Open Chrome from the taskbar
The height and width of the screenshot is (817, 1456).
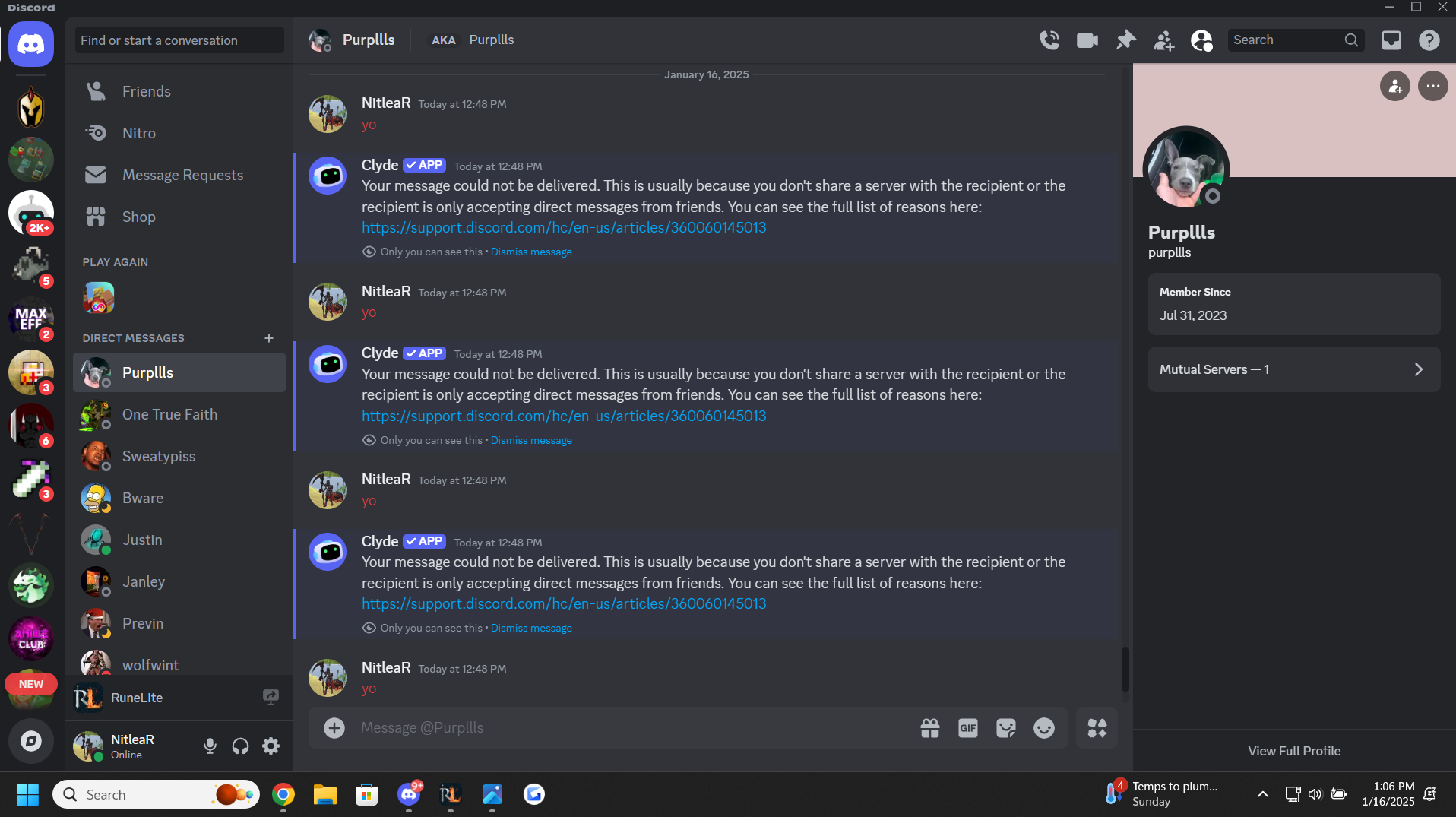pos(283,795)
